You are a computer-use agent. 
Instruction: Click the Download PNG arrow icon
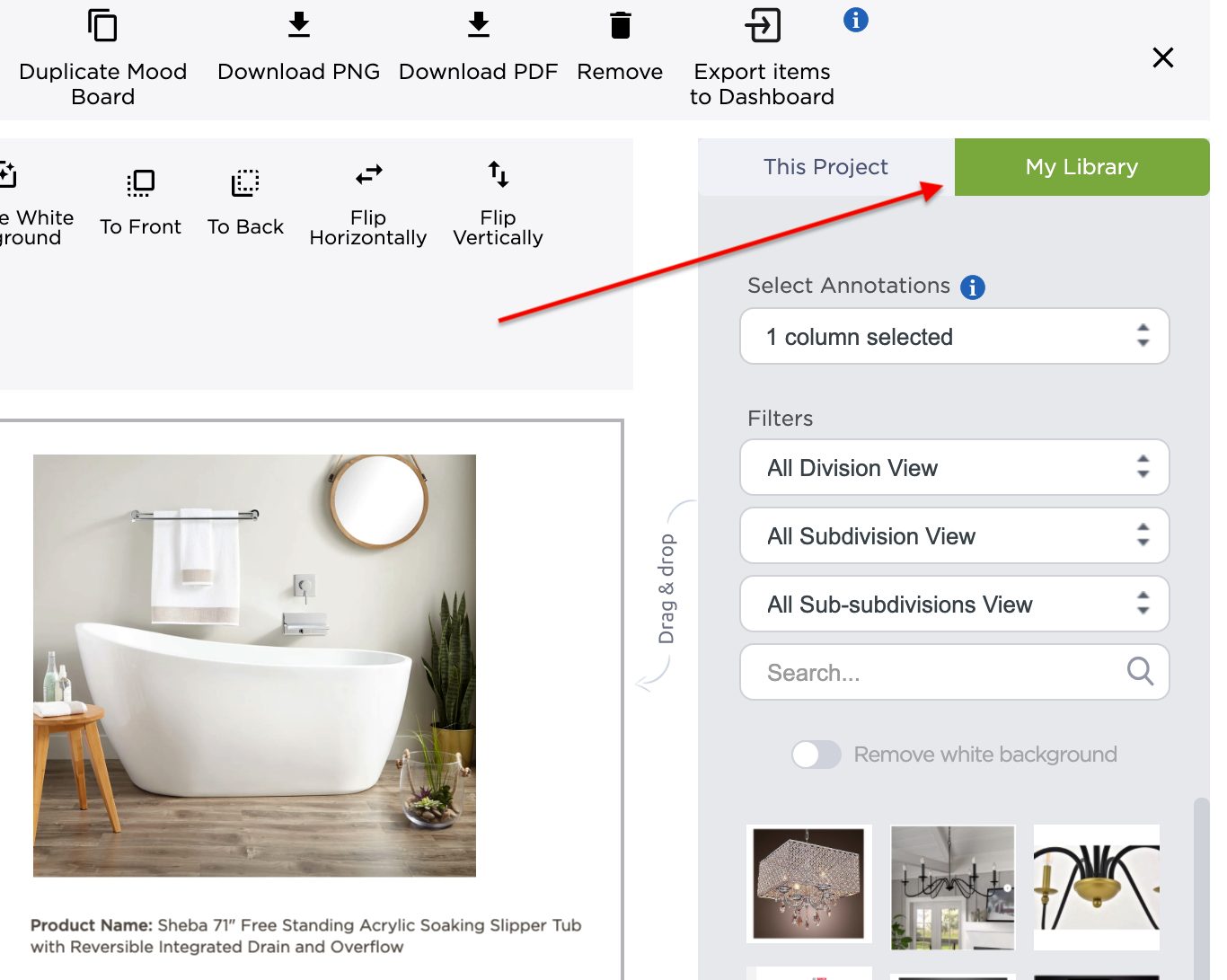click(x=299, y=25)
